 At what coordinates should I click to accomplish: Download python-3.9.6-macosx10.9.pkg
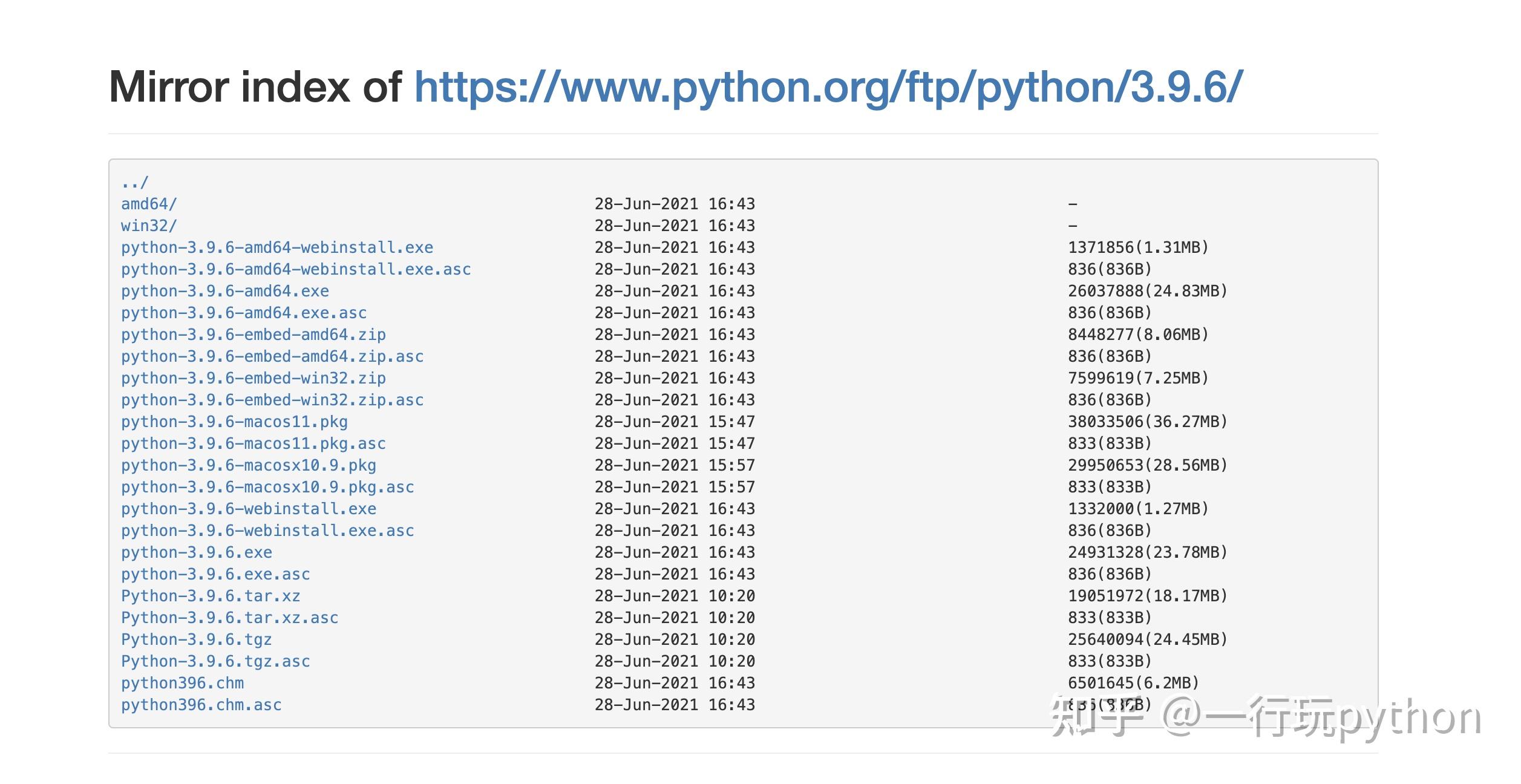pyautogui.click(x=248, y=465)
